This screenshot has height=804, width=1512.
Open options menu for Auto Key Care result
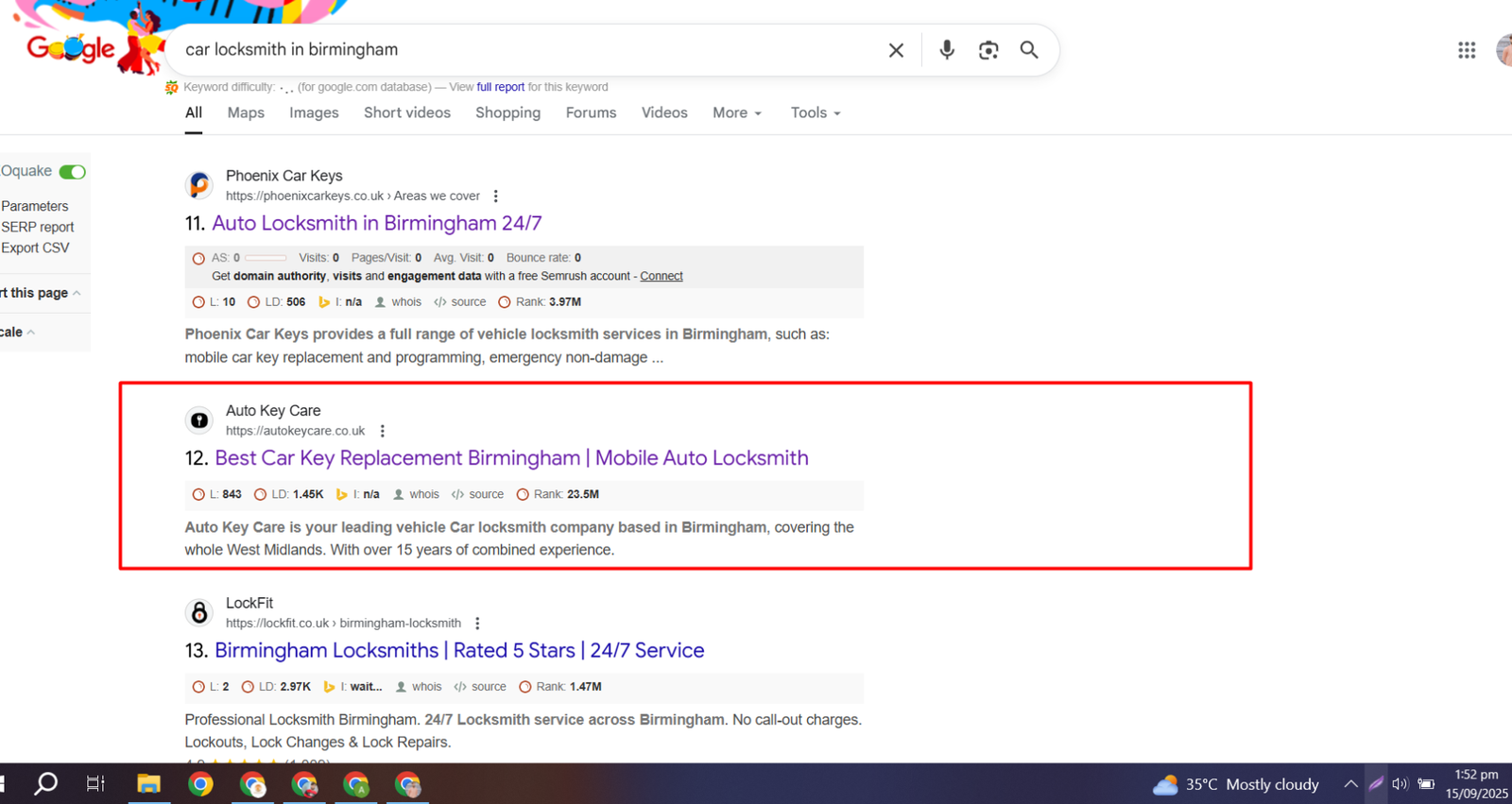click(x=382, y=431)
